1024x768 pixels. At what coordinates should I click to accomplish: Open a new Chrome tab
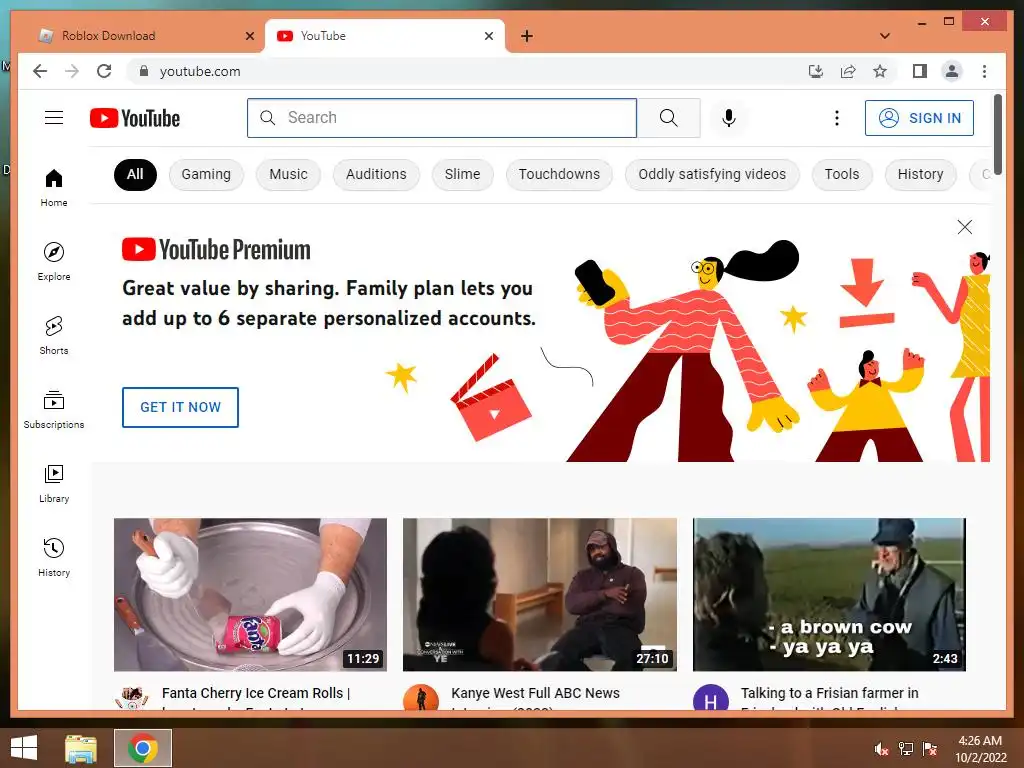tap(527, 36)
